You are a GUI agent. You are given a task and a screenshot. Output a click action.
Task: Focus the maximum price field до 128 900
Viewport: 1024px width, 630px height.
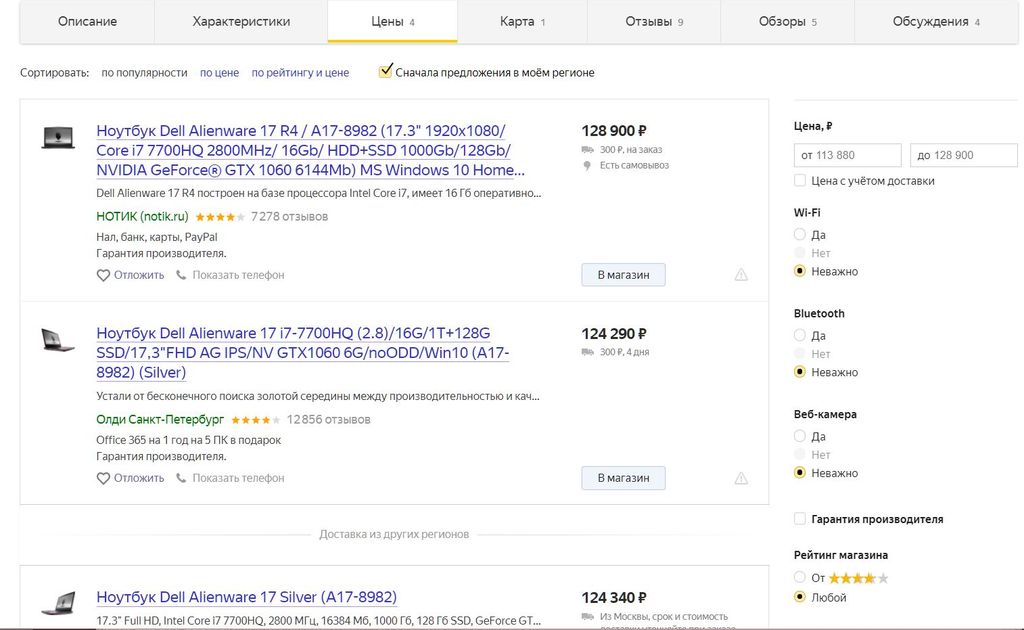[964, 155]
